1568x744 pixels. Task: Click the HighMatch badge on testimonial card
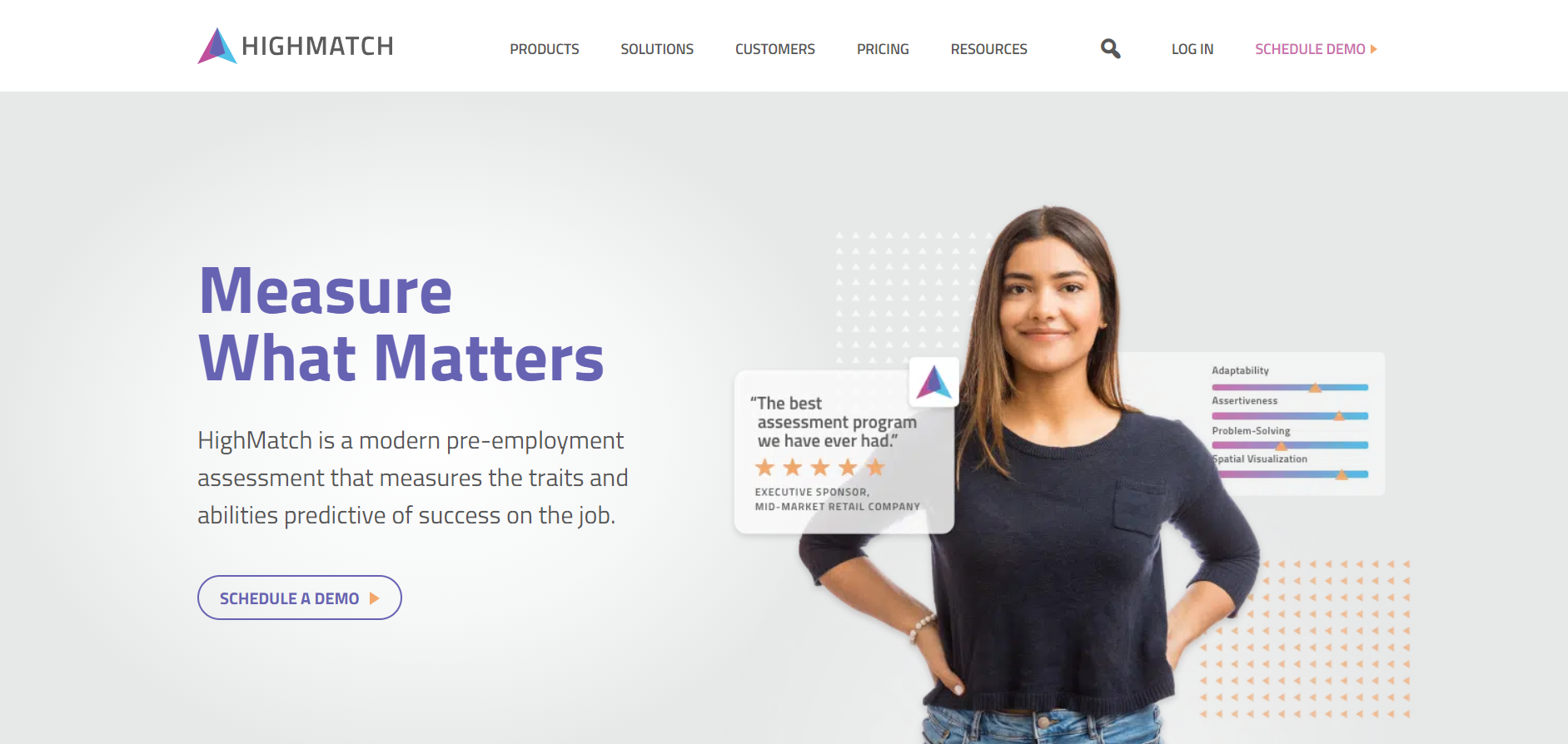pyautogui.click(x=933, y=382)
